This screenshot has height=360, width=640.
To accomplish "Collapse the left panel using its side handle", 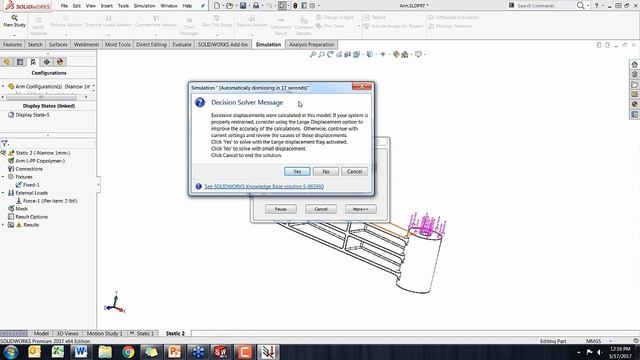I will click(98, 184).
